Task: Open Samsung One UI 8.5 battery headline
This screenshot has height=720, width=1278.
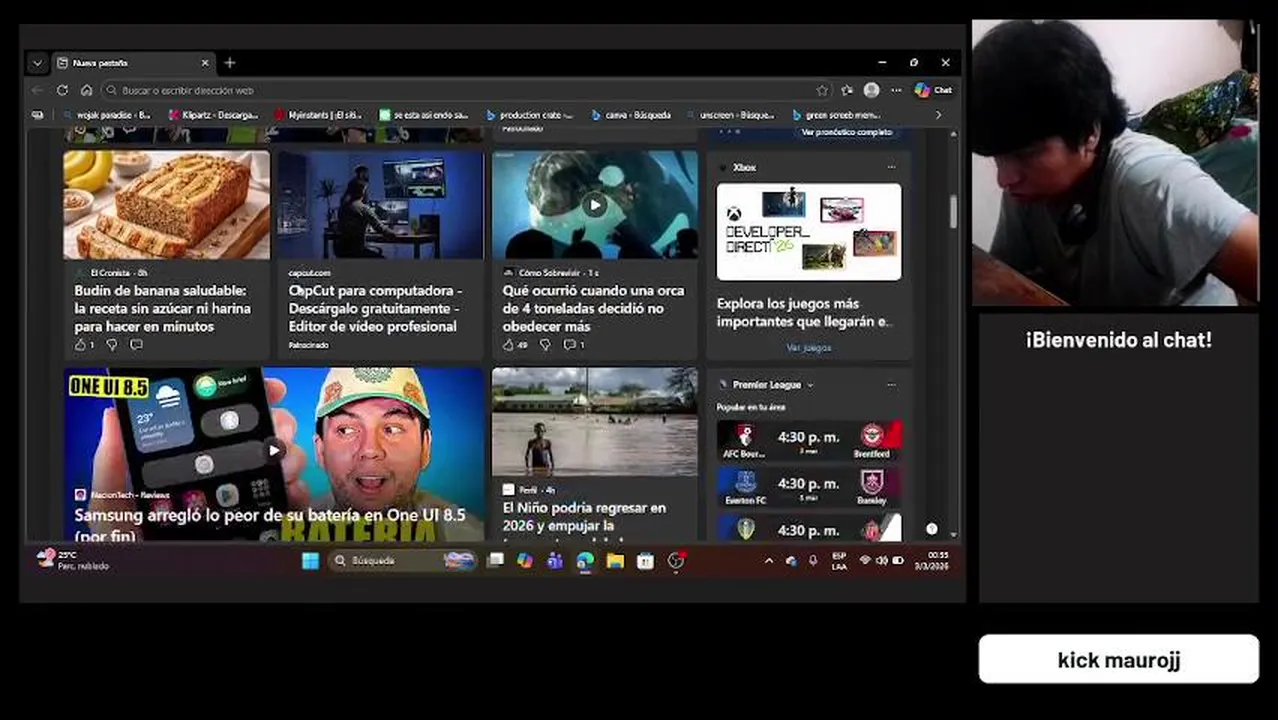Action: (270, 524)
